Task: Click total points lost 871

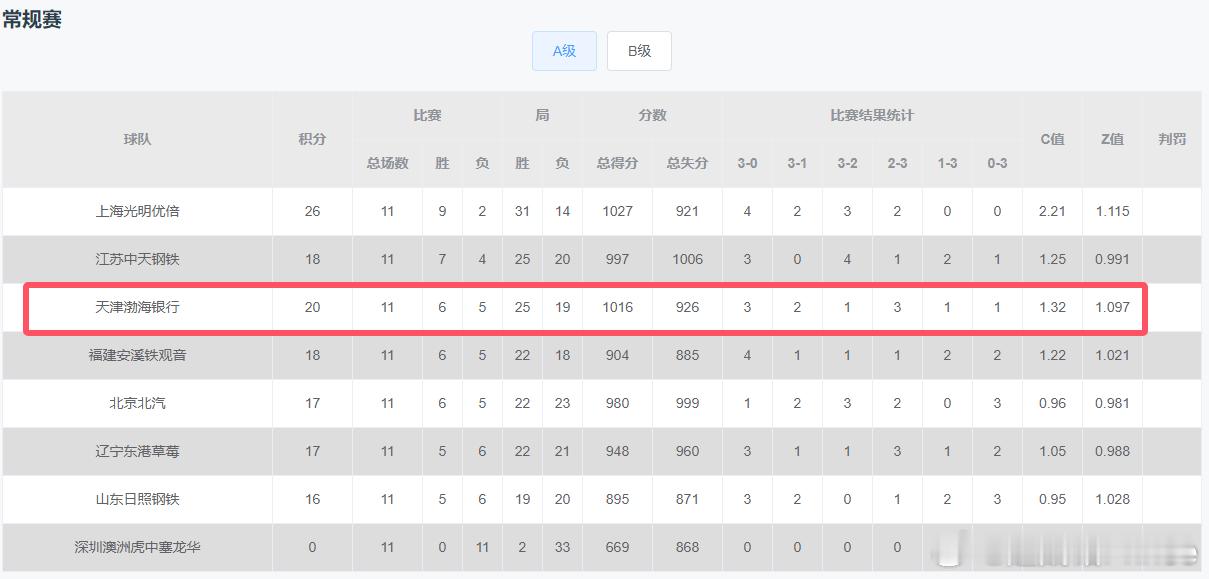Action: click(x=687, y=499)
